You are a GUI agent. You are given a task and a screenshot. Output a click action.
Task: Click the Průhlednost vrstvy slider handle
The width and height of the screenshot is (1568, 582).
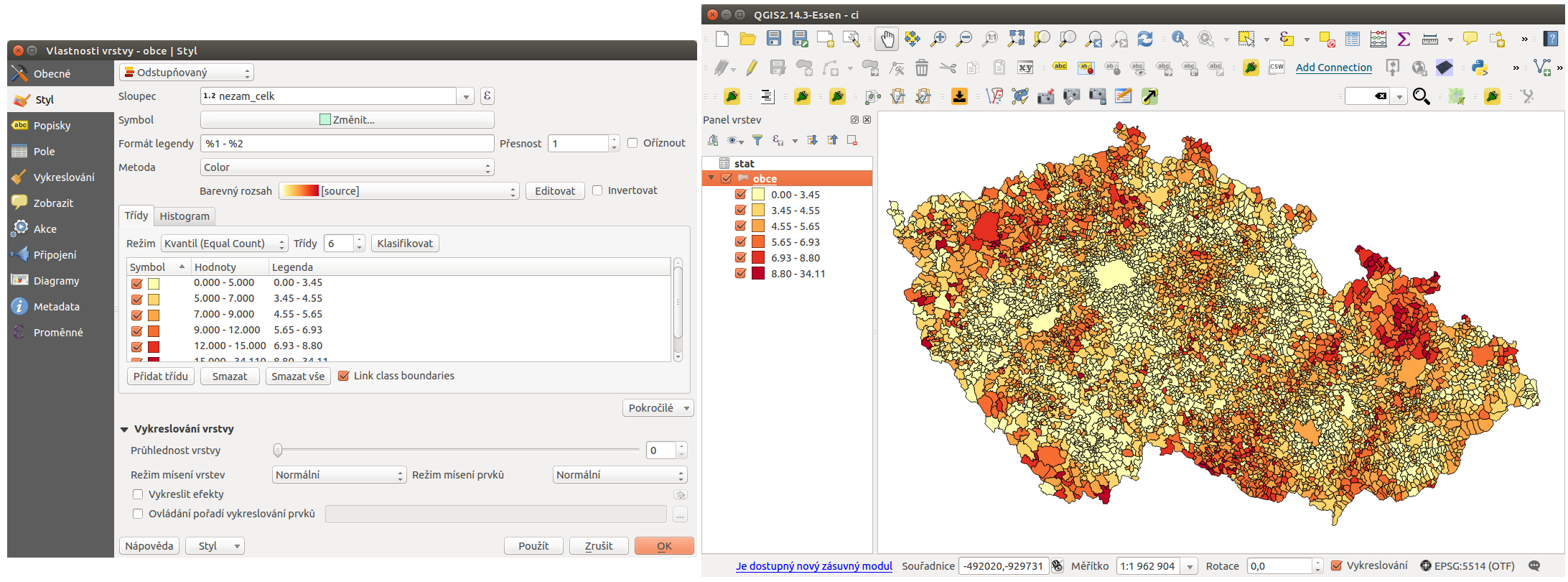(x=278, y=451)
